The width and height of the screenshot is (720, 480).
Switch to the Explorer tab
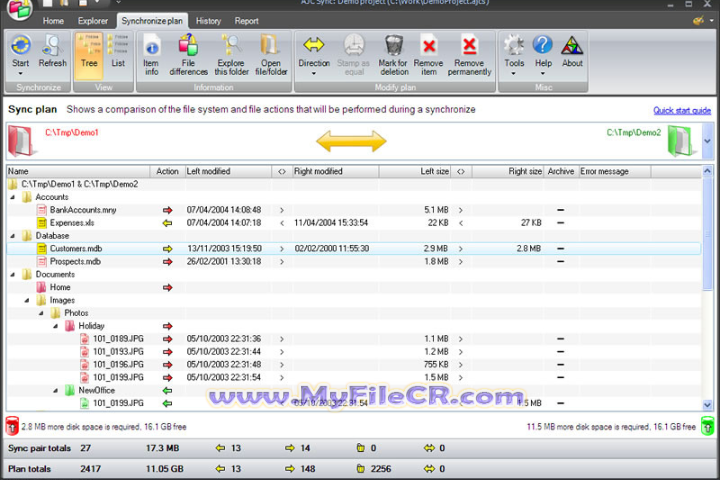tap(92, 20)
